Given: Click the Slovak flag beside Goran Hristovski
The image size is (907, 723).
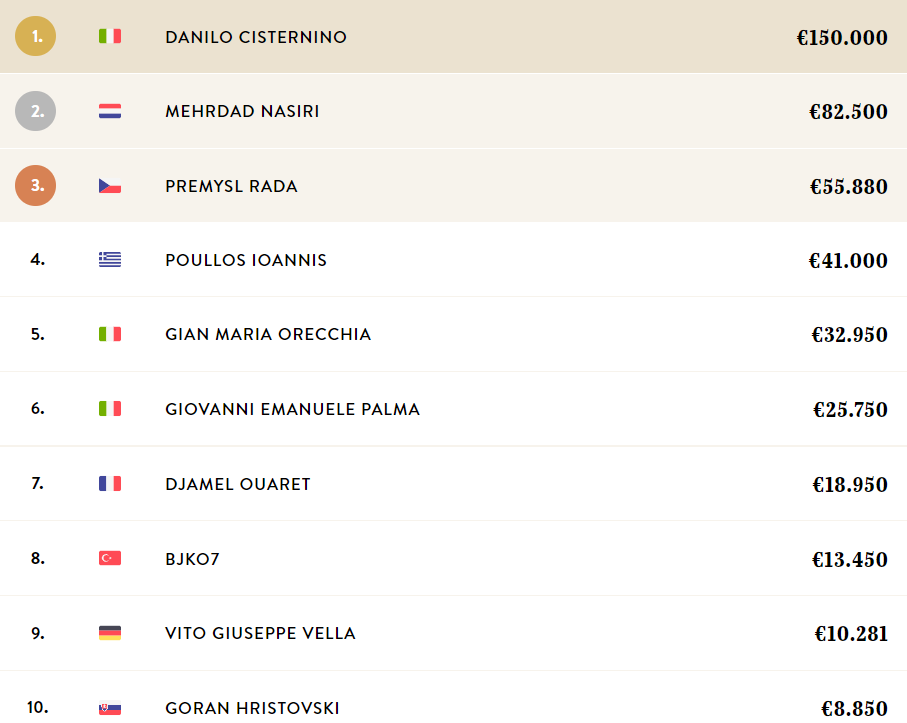Looking at the screenshot, I should pyautogui.click(x=110, y=707).
